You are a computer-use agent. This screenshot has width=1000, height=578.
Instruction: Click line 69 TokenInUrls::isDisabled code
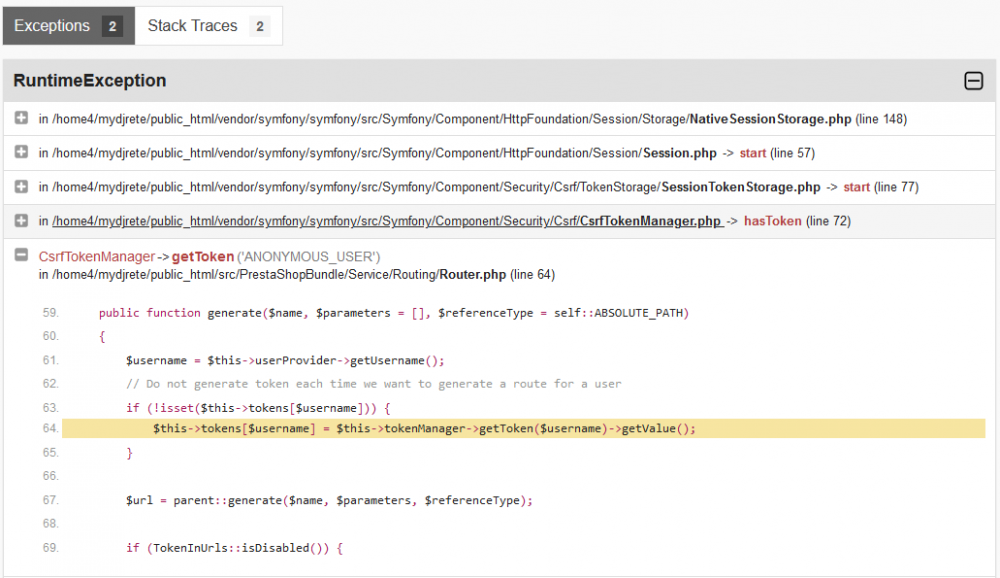234,548
